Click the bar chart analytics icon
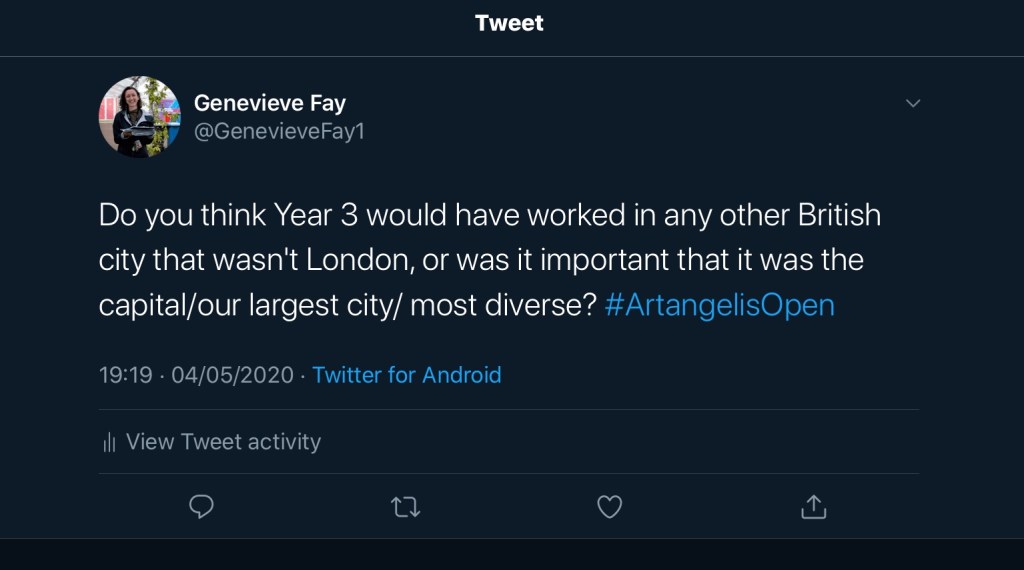The height and width of the screenshot is (570, 1024). coord(110,442)
